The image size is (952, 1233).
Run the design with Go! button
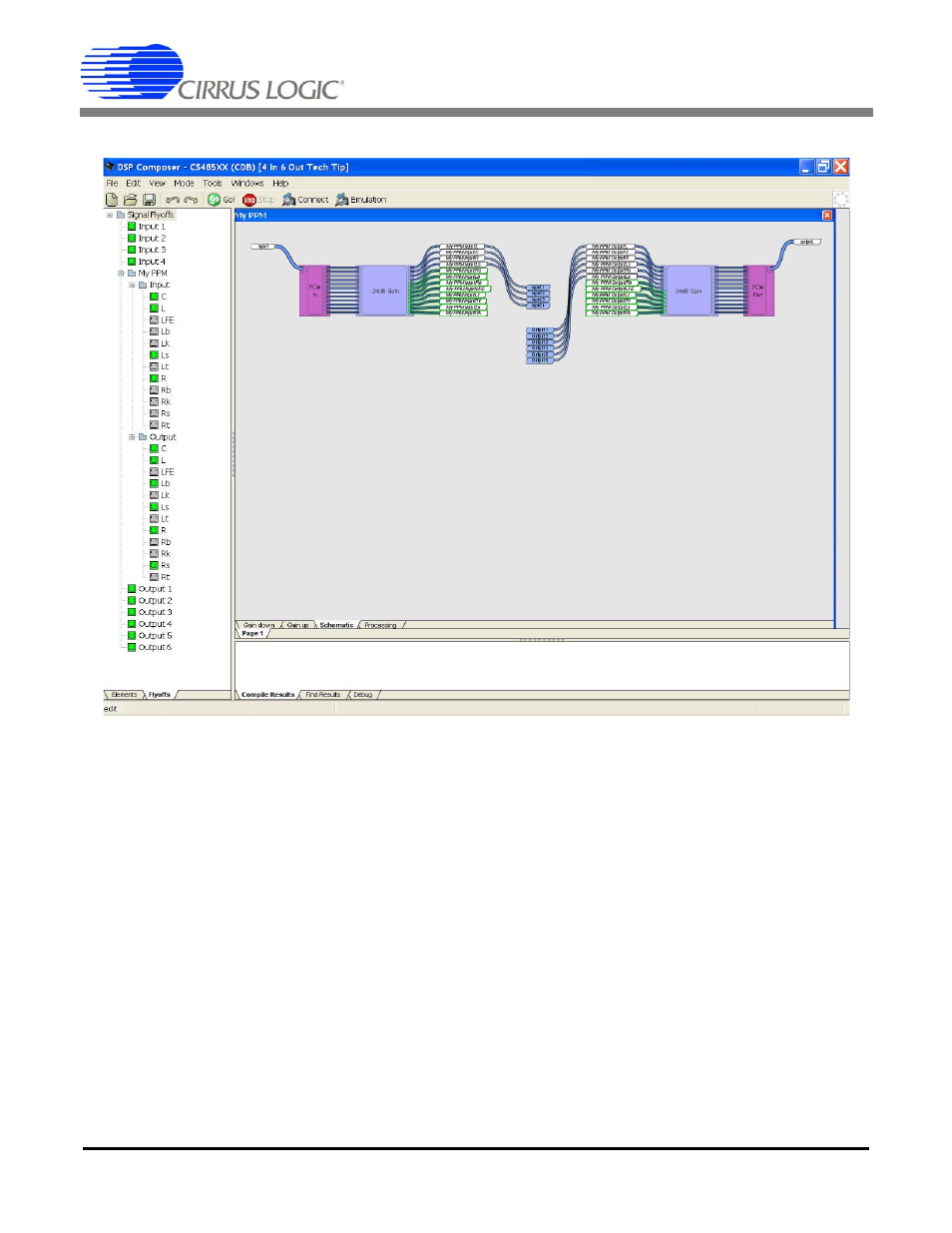click(221, 200)
